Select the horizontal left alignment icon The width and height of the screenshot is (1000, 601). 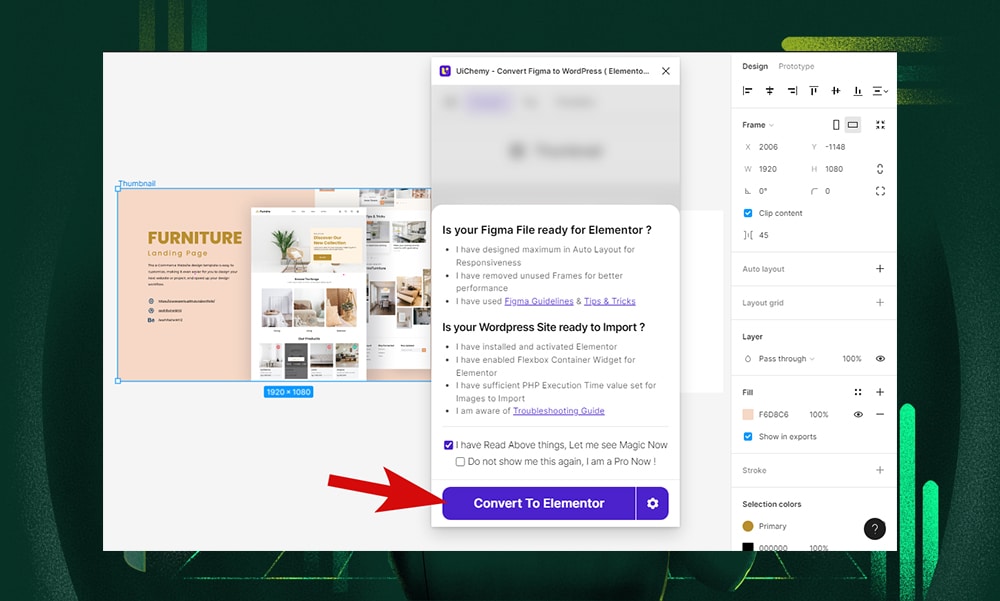point(747,90)
